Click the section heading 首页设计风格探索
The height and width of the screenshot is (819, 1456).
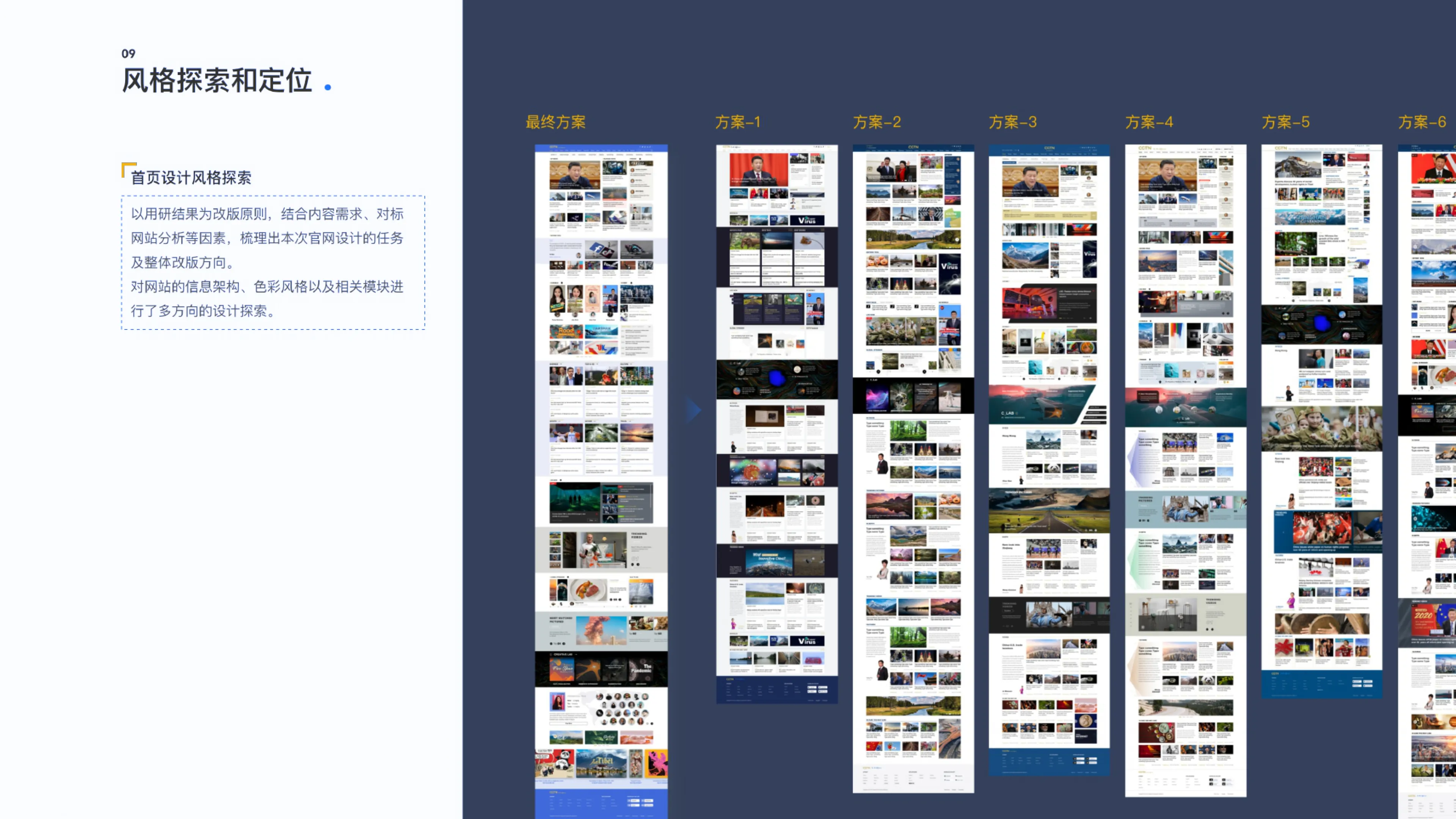(x=191, y=177)
